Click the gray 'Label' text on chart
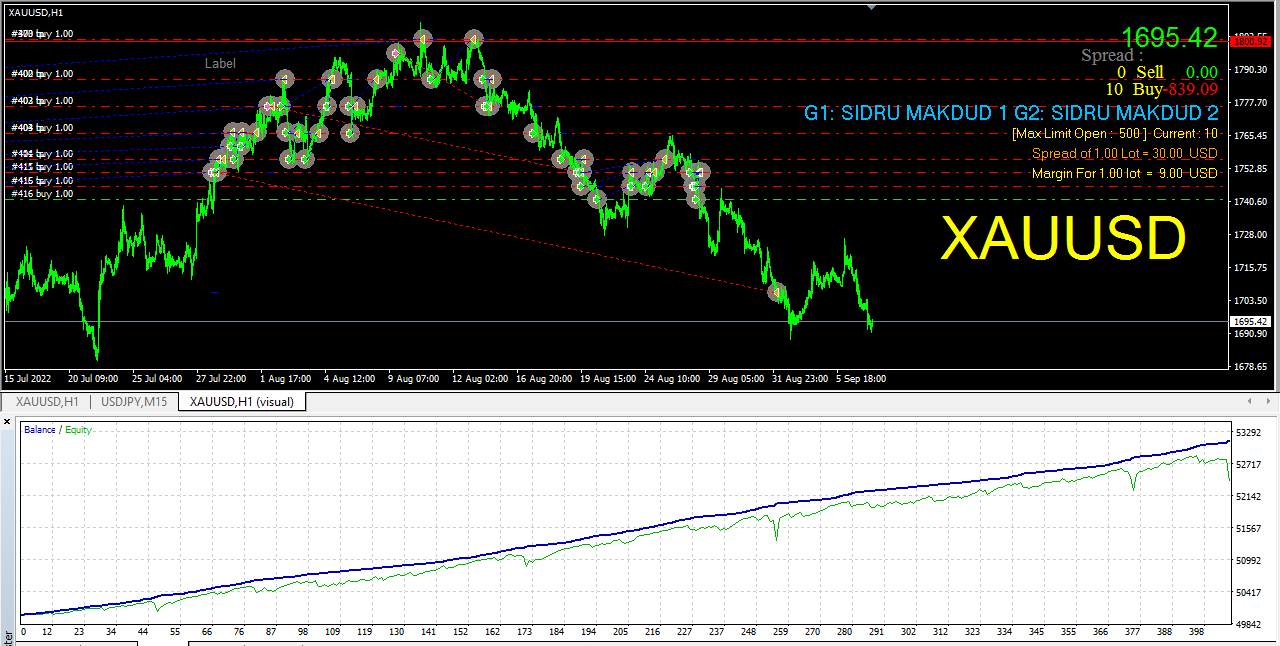 220,63
